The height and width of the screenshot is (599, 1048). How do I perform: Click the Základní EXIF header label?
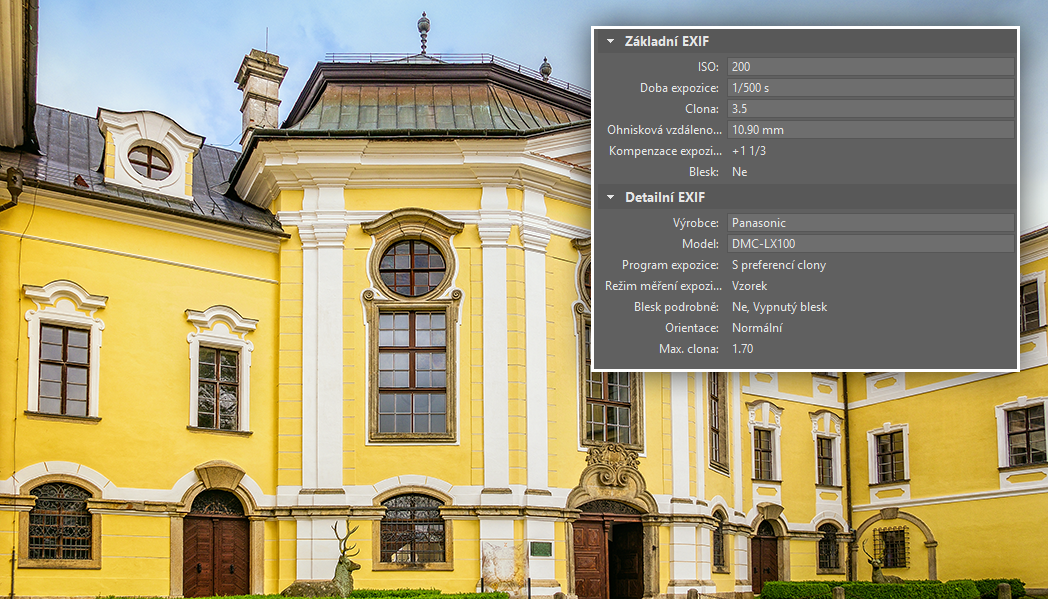coord(664,41)
